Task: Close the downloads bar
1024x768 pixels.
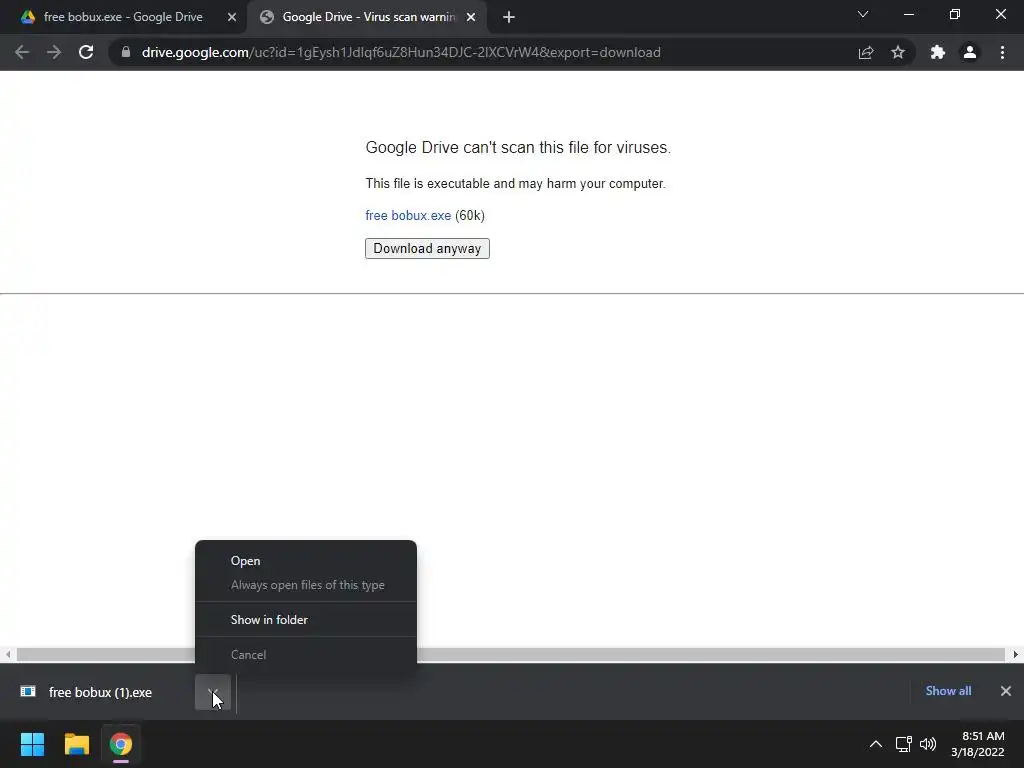Action: [x=1006, y=691]
